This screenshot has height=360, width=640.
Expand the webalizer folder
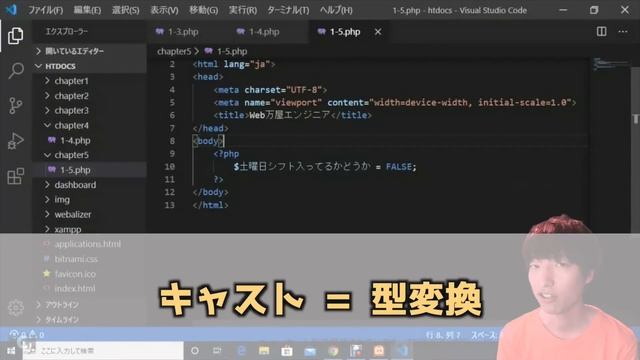coord(47,214)
